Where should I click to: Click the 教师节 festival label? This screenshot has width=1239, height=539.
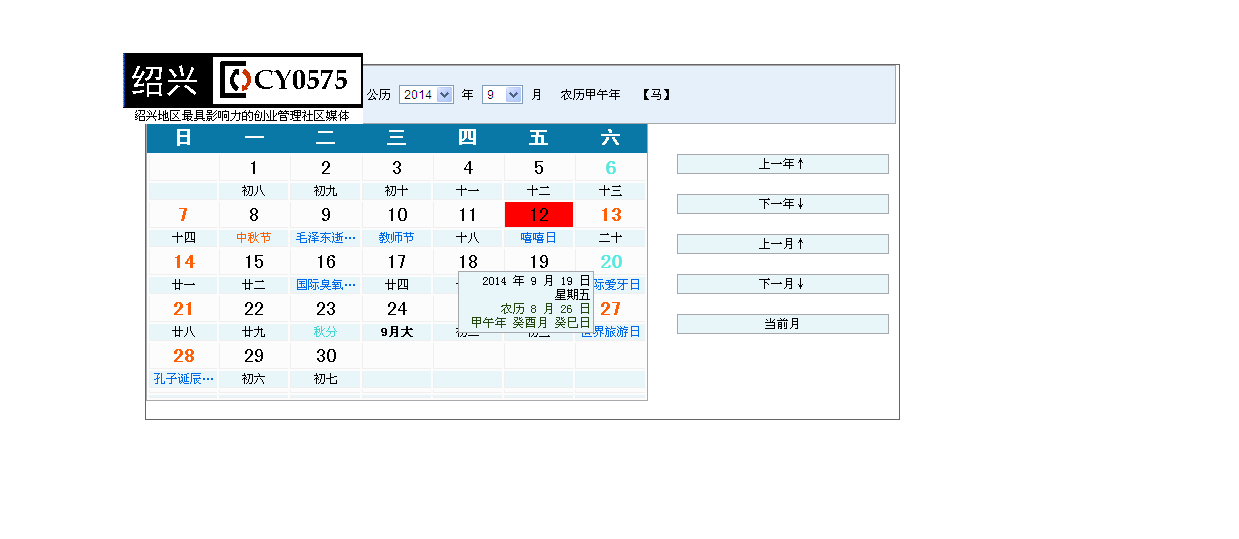tap(397, 238)
